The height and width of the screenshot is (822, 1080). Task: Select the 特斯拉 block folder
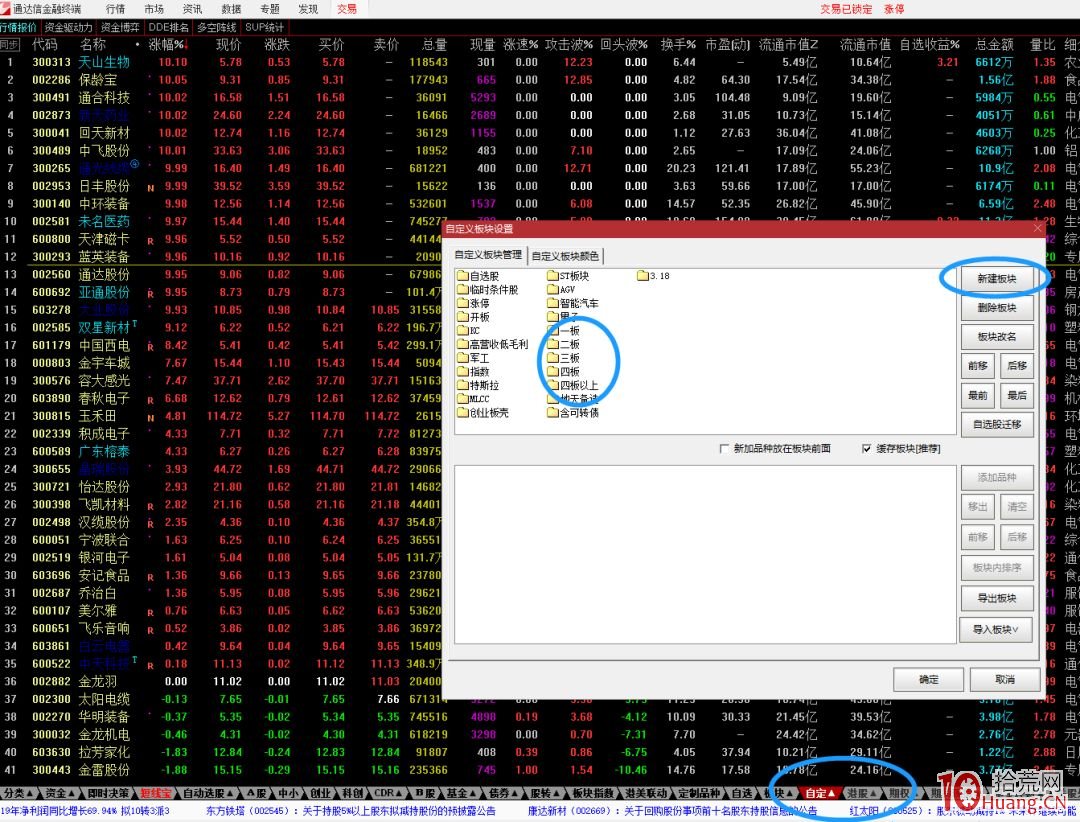483,385
